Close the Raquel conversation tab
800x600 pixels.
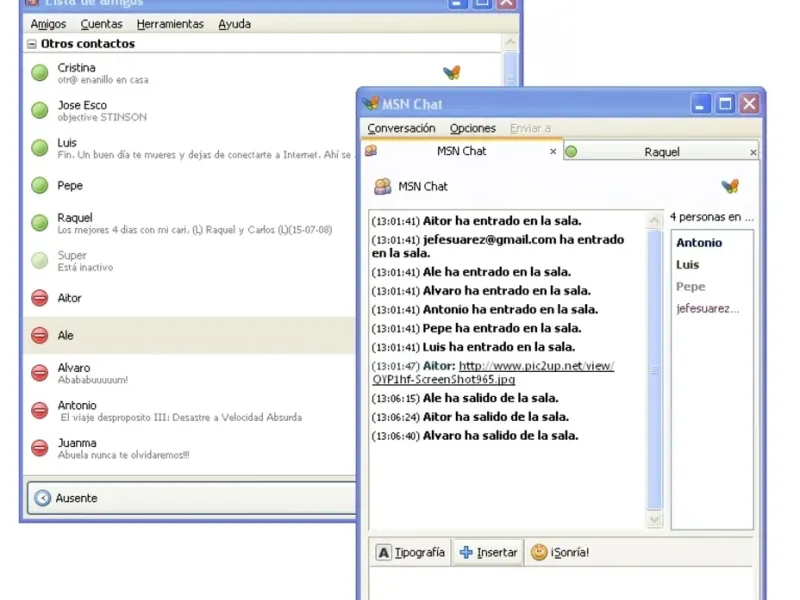pyautogui.click(x=753, y=152)
